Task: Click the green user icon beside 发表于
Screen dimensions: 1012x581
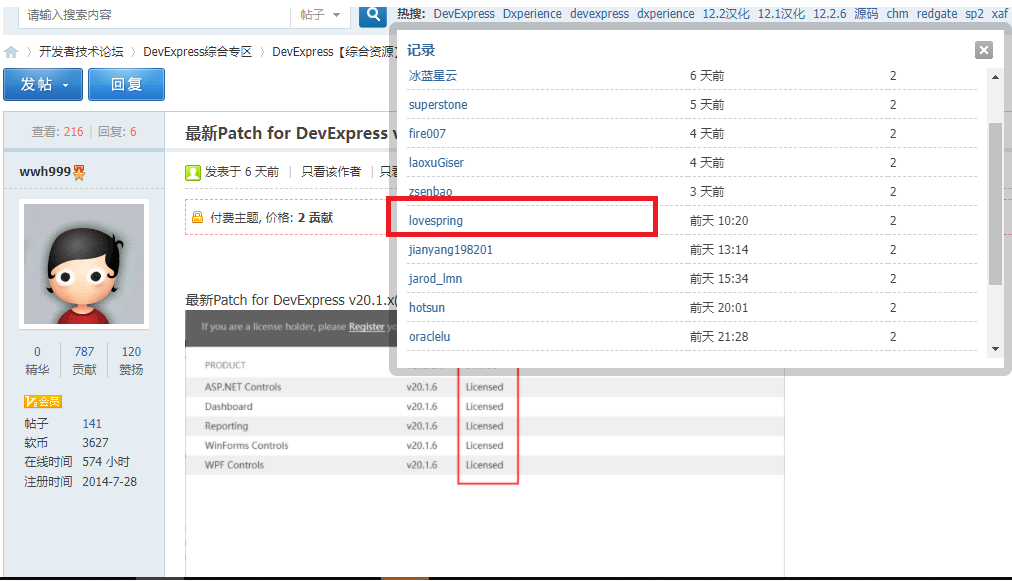Action: 193,172
